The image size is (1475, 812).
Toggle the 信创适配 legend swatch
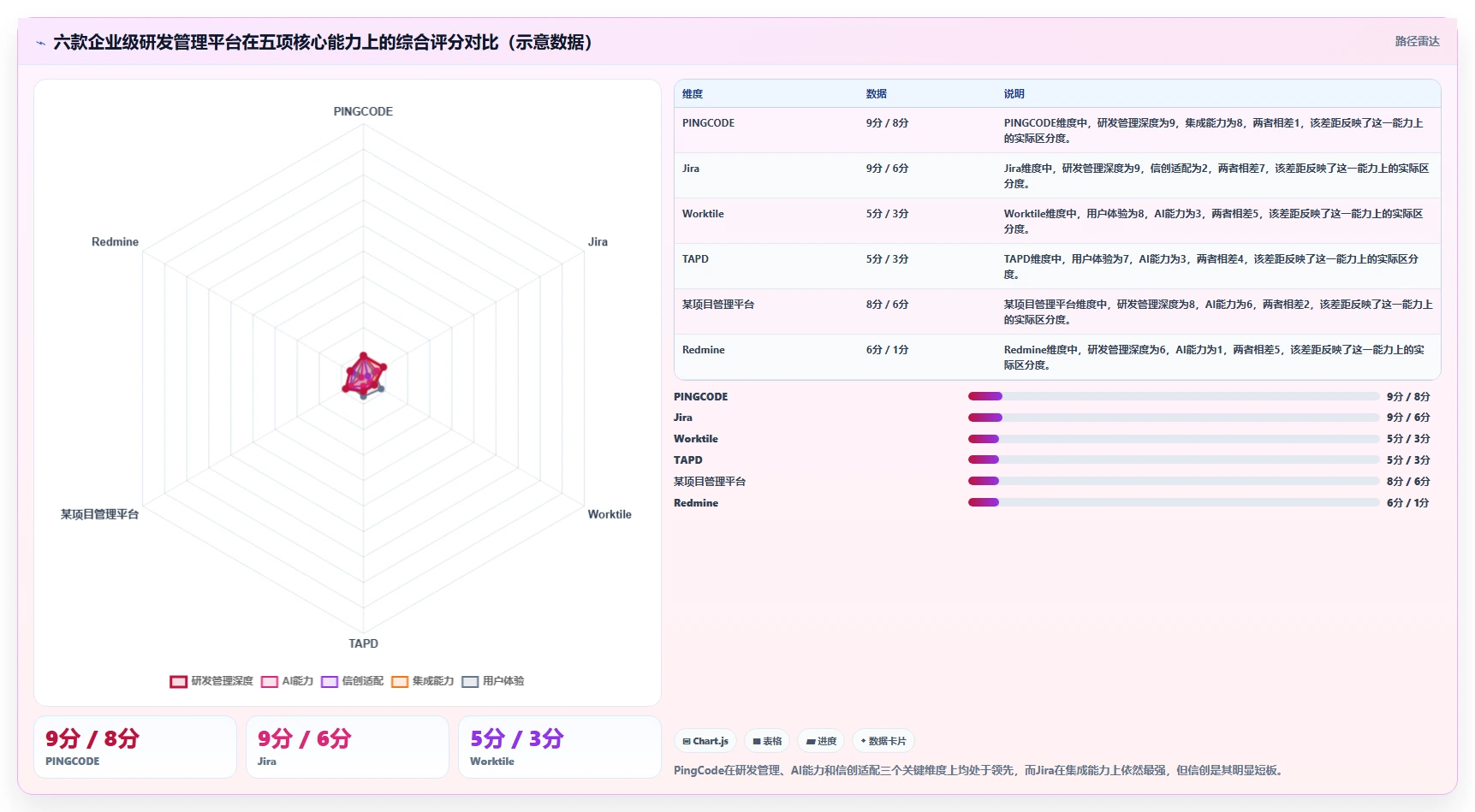tap(330, 682)
